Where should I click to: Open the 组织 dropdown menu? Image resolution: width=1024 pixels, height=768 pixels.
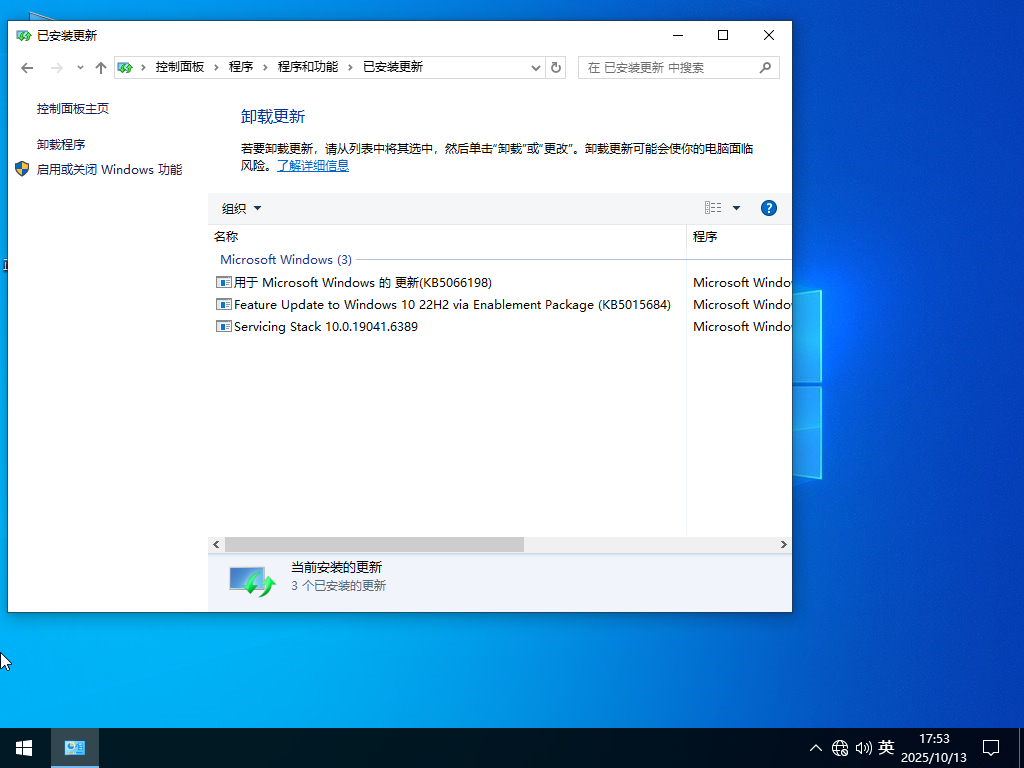click(x=240, y=208)
